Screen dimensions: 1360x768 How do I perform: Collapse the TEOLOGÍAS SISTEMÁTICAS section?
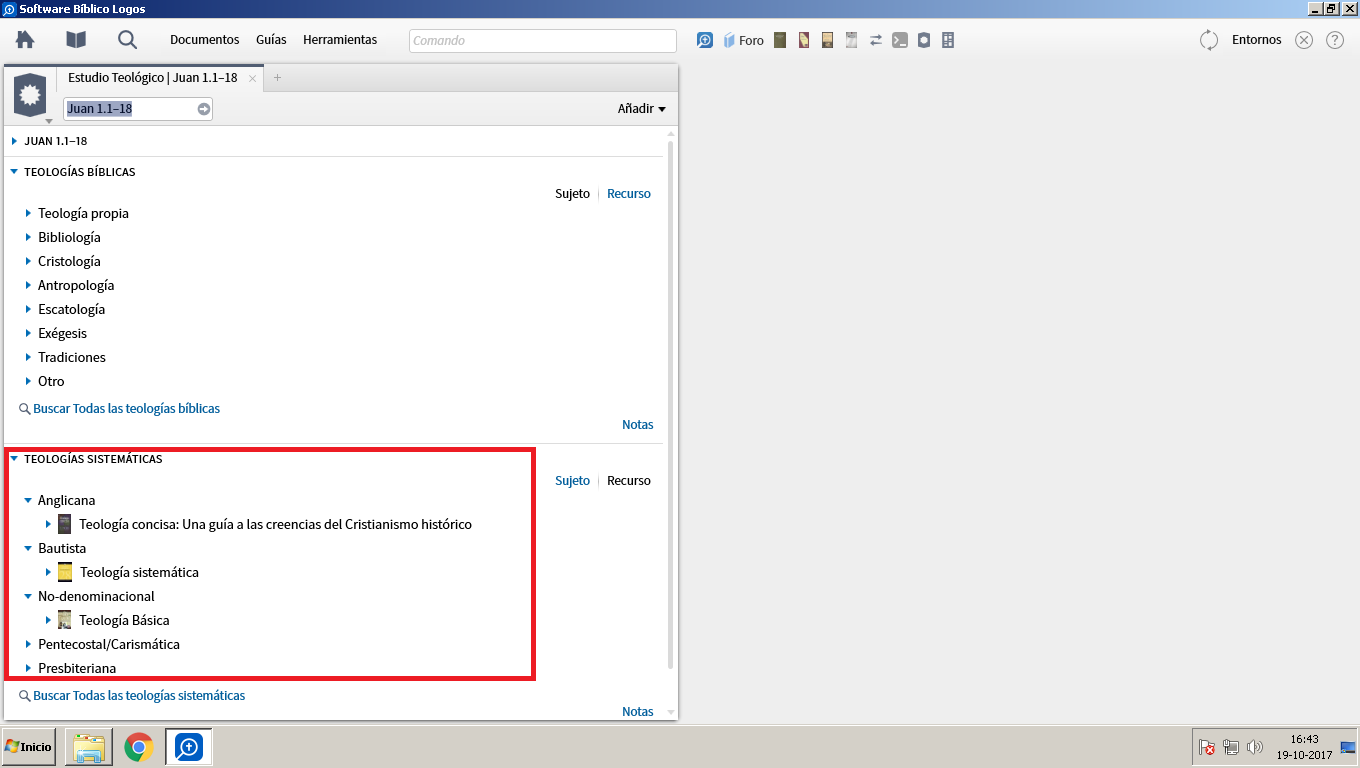point(15,459)
